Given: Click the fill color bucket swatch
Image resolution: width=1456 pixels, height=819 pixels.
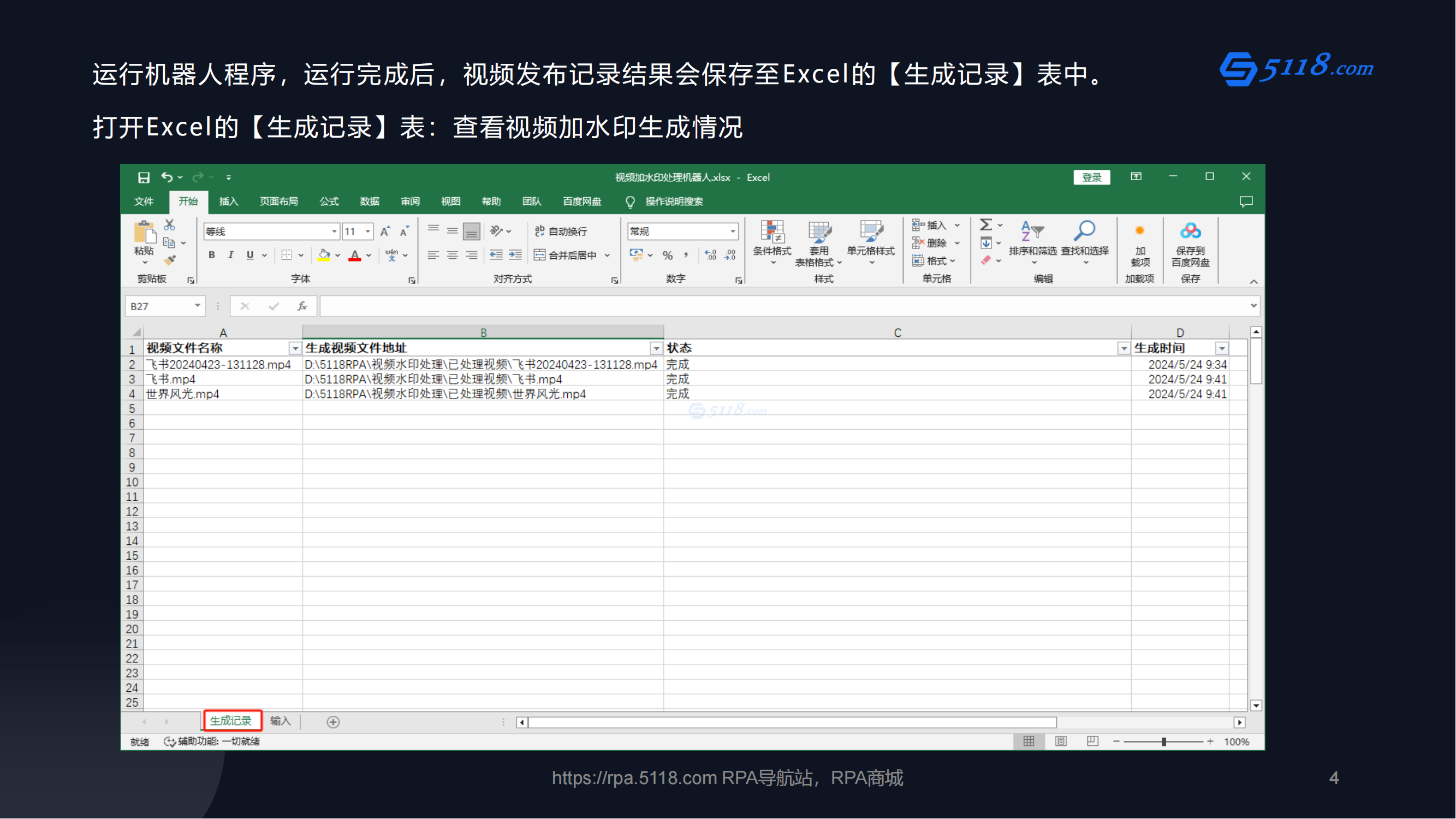Looking at the screenshot, I should pos(324,256).
